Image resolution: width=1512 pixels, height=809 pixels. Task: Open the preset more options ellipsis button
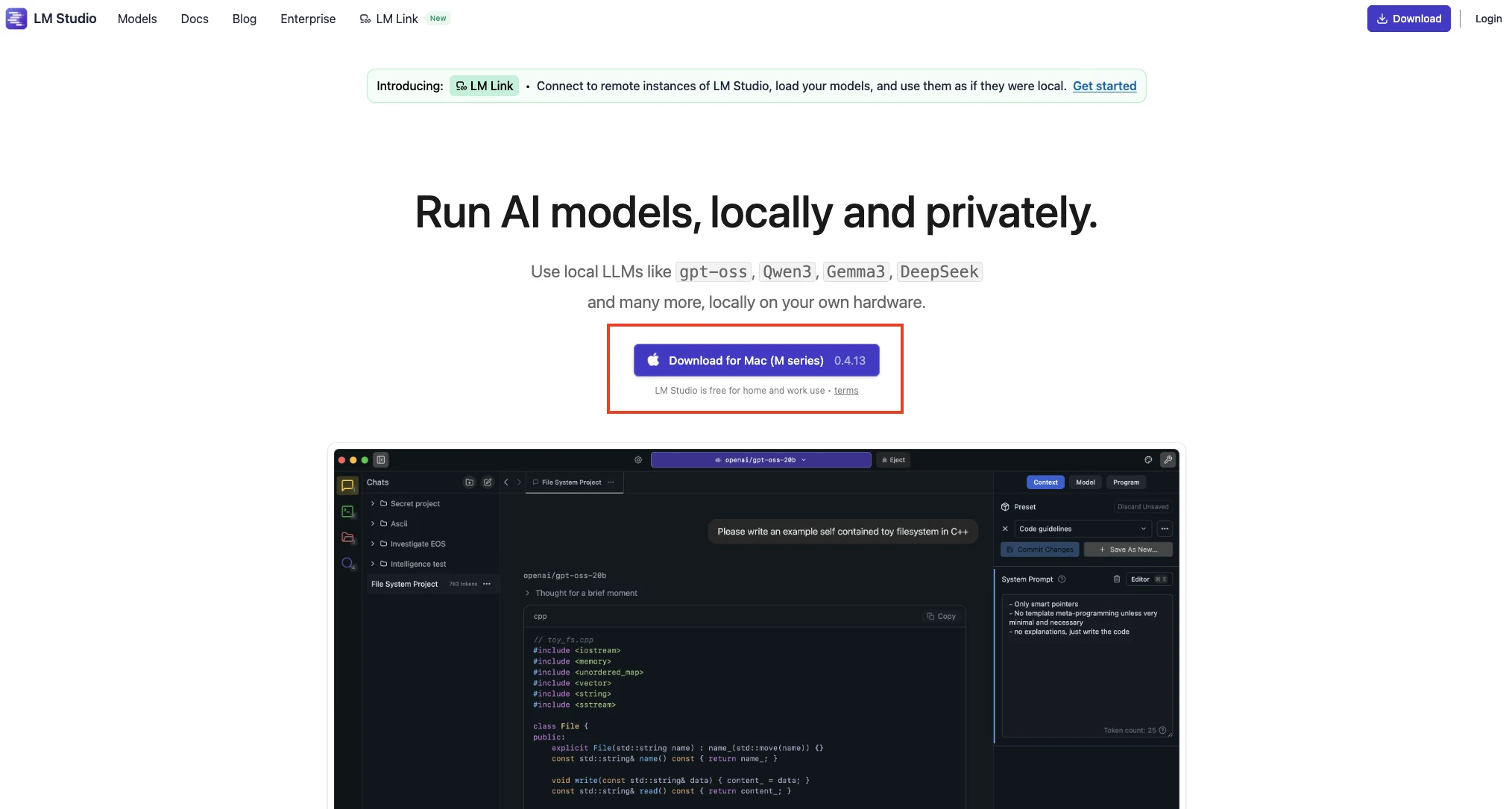[1165, 529]
